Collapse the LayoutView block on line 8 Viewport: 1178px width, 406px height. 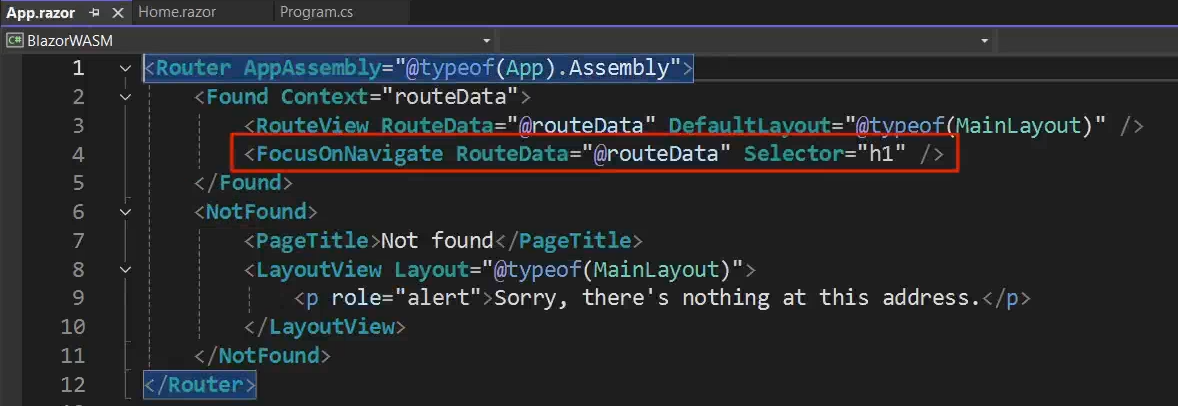[125, 269]
